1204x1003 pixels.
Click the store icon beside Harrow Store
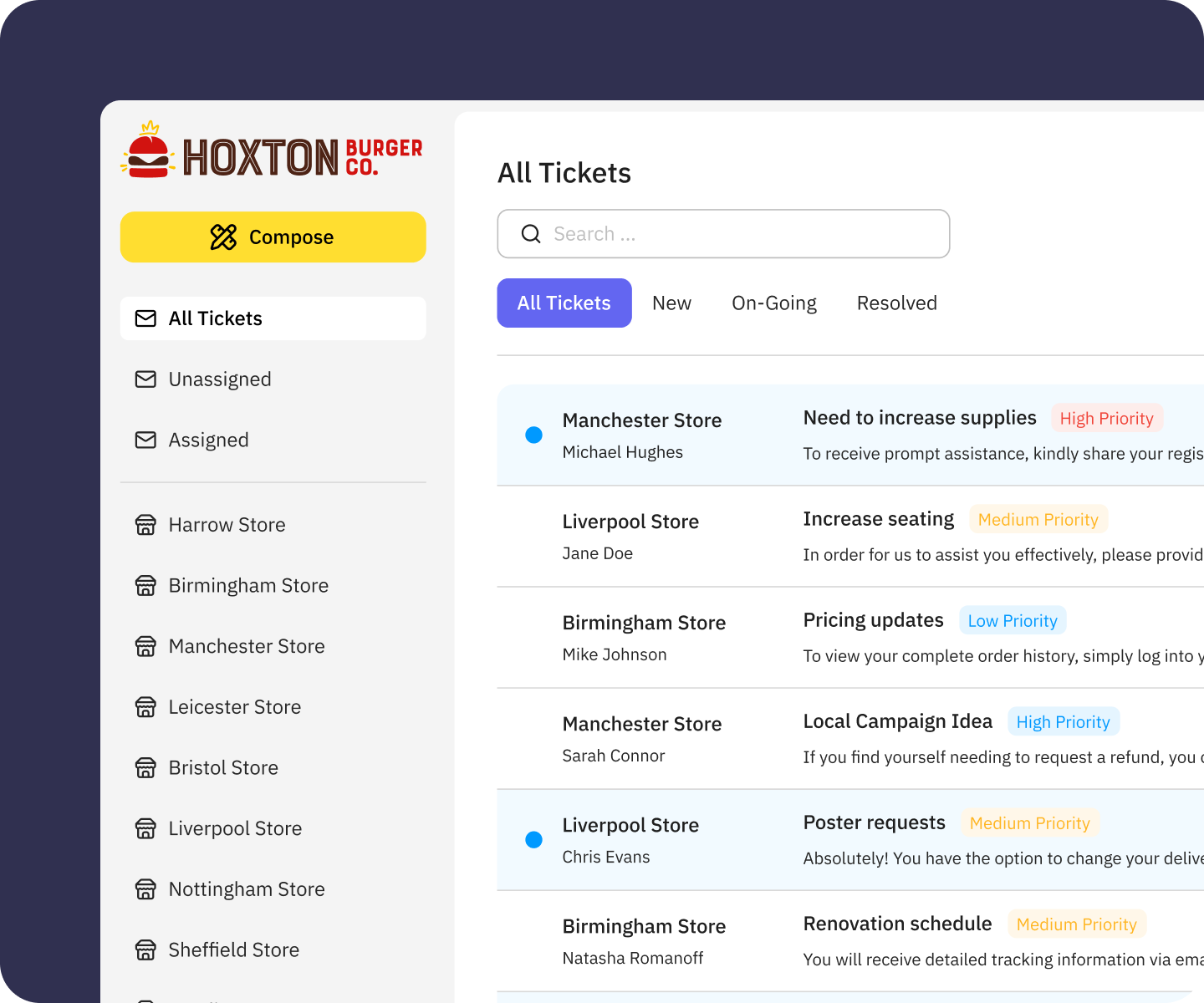click(145, 525)
